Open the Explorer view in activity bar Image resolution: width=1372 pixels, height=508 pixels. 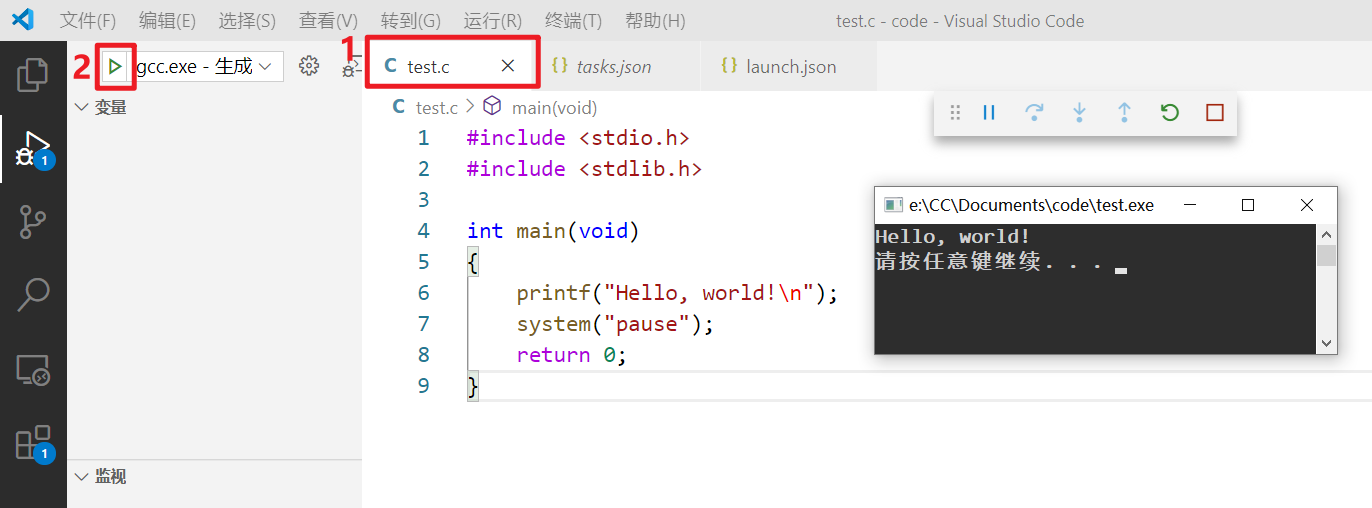pyautogui.click(x=33, y=76)
